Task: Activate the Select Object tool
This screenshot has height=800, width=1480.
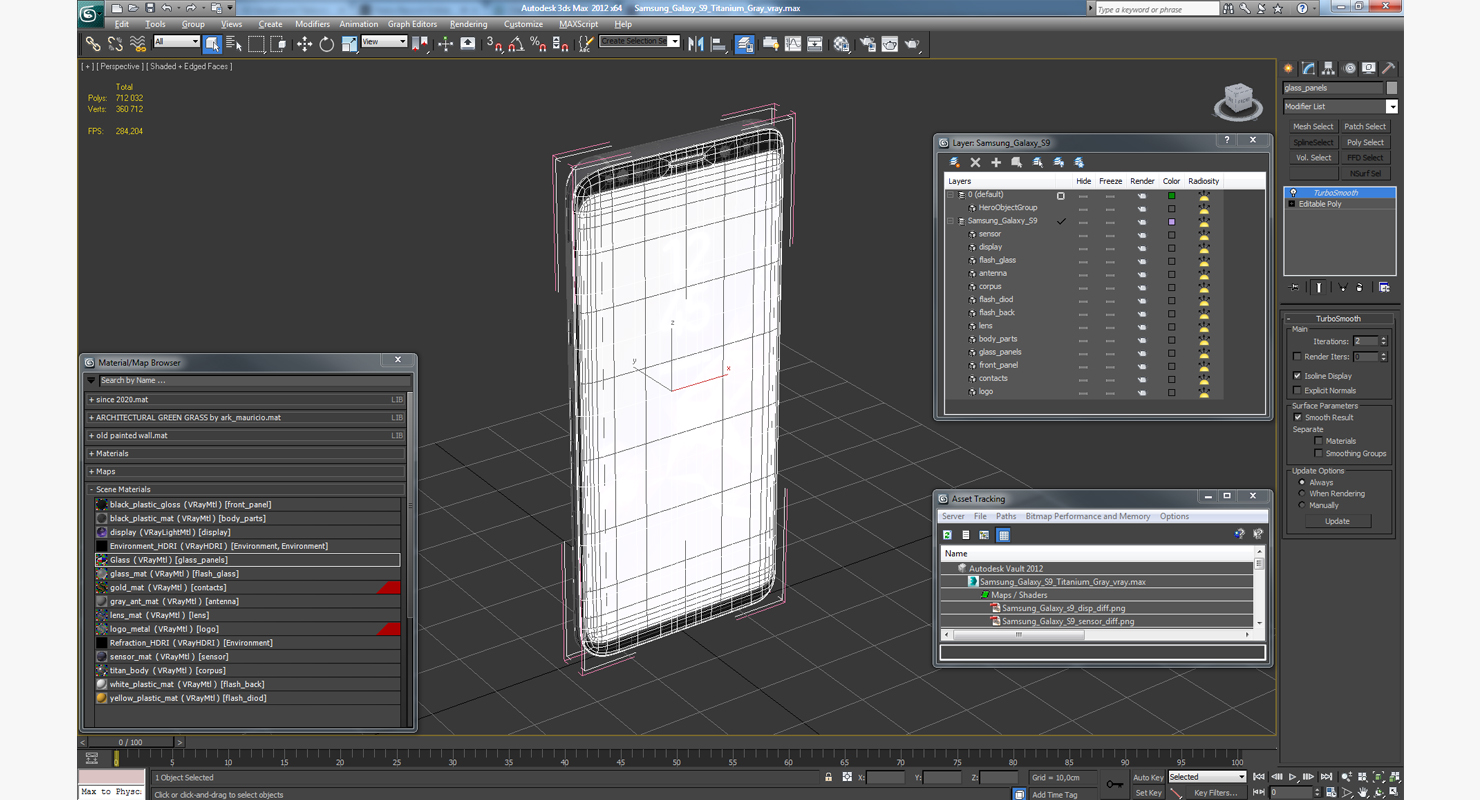Action: point(213,44)
